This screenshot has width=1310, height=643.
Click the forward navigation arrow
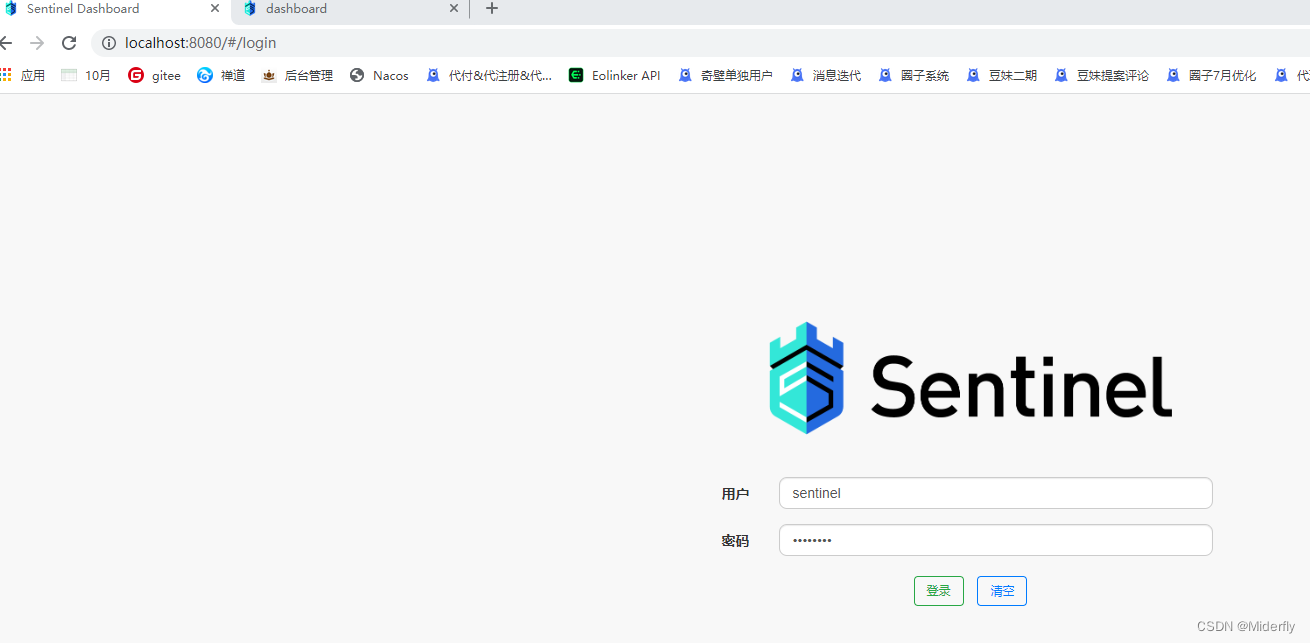tap(38, 43)
